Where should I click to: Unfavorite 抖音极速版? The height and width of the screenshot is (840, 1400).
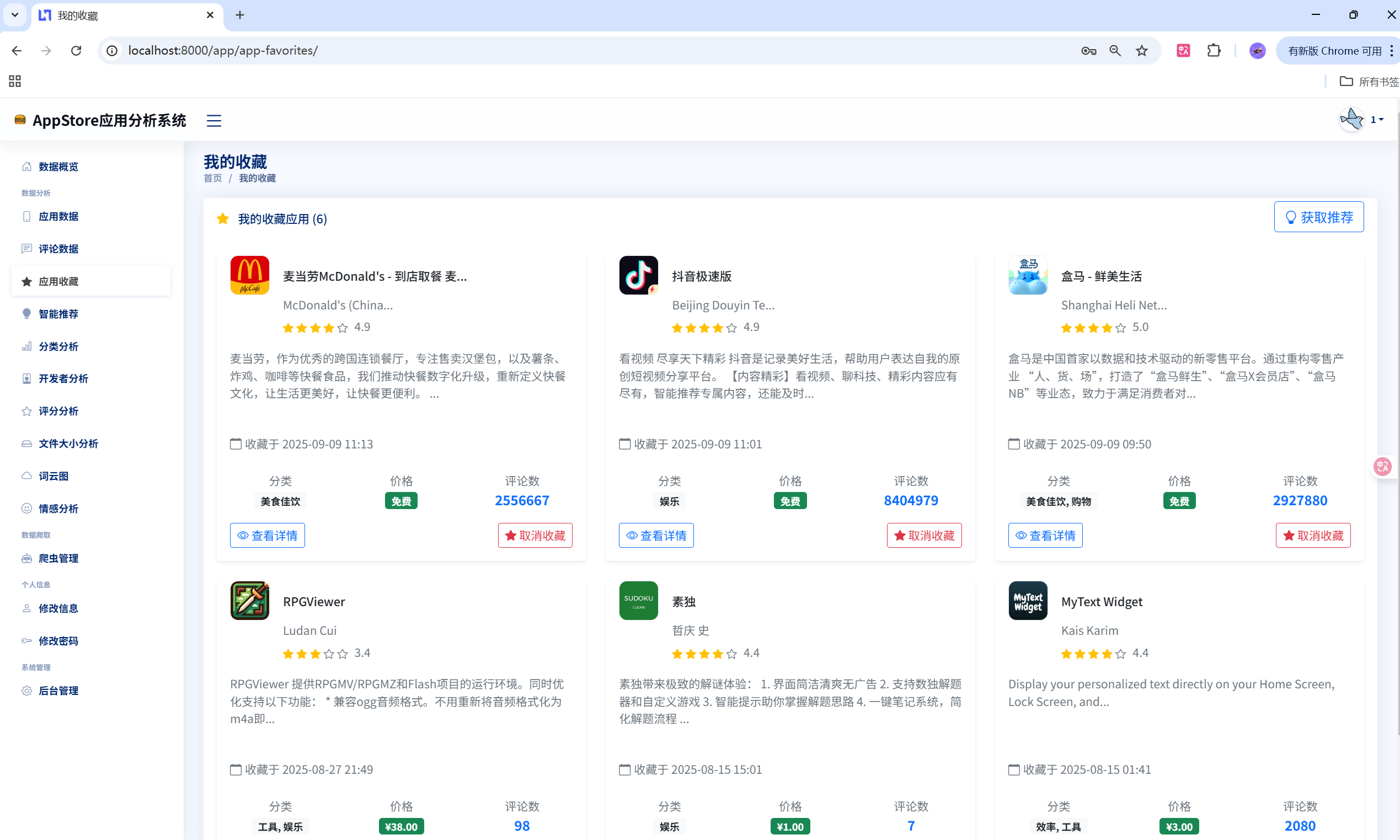pos(924,536)
